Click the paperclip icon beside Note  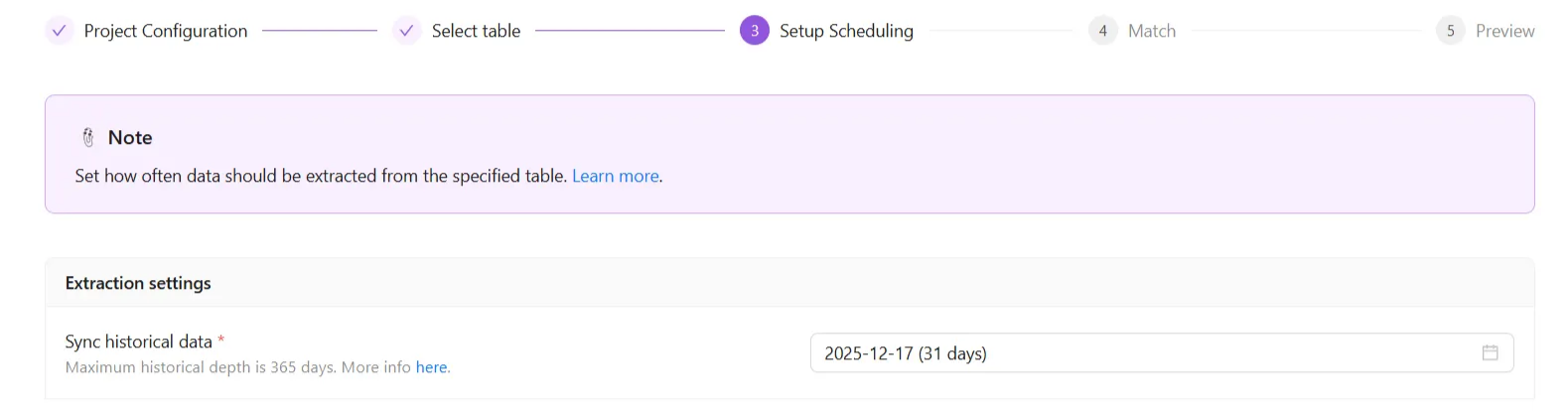tap(88, 137)
